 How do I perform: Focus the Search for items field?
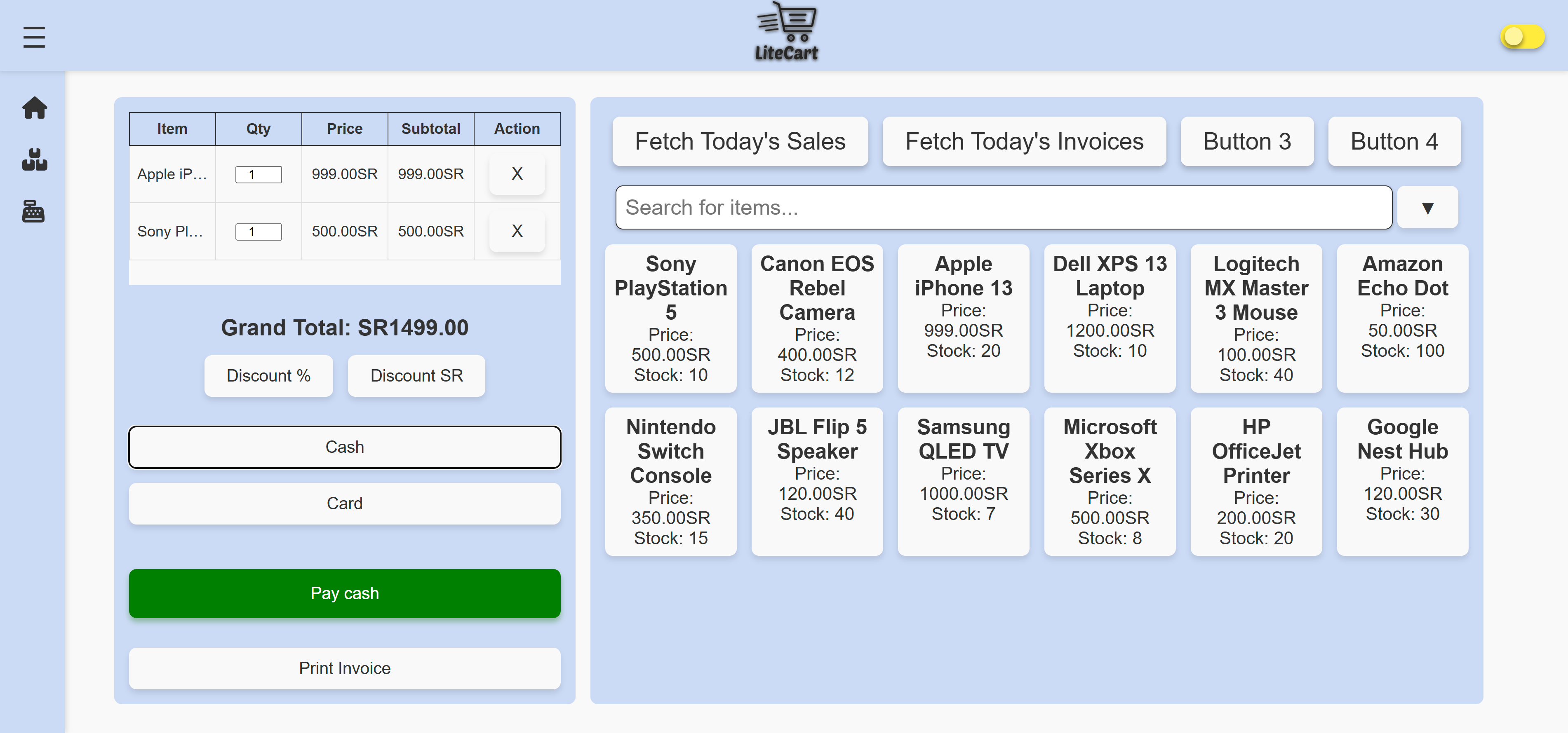[1003, 207]
